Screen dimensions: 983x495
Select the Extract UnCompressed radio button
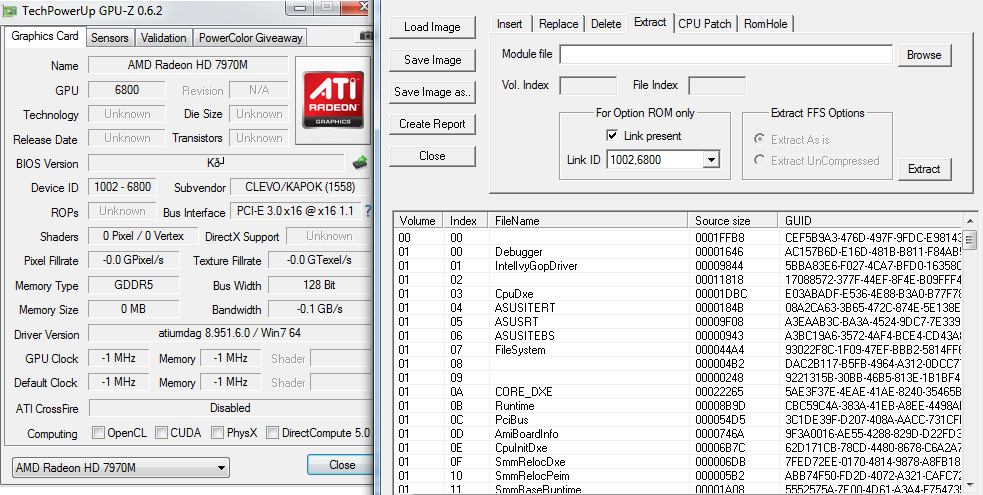point(759,160)
